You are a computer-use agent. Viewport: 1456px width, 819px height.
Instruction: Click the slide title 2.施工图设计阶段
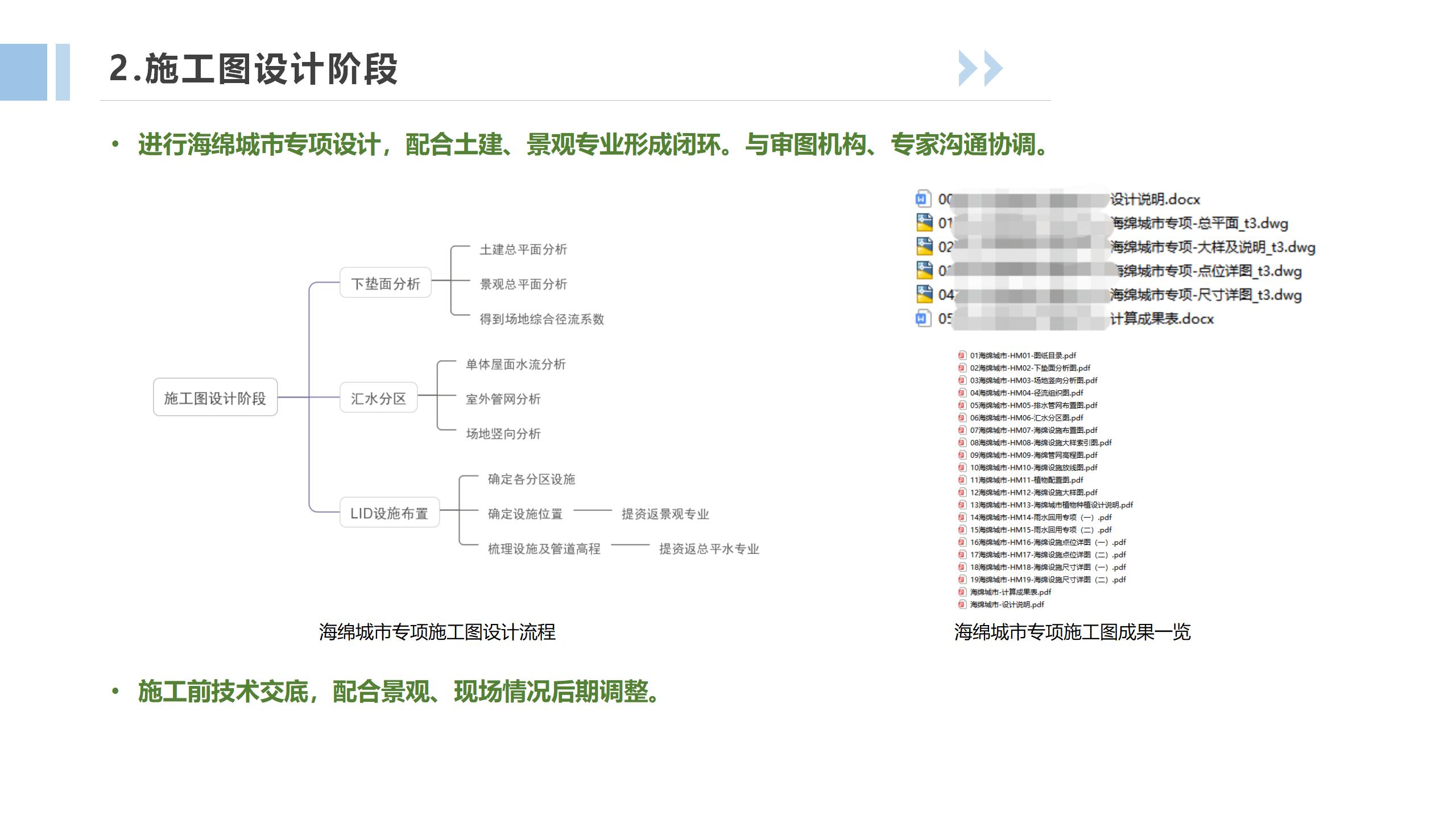(253, 69)
